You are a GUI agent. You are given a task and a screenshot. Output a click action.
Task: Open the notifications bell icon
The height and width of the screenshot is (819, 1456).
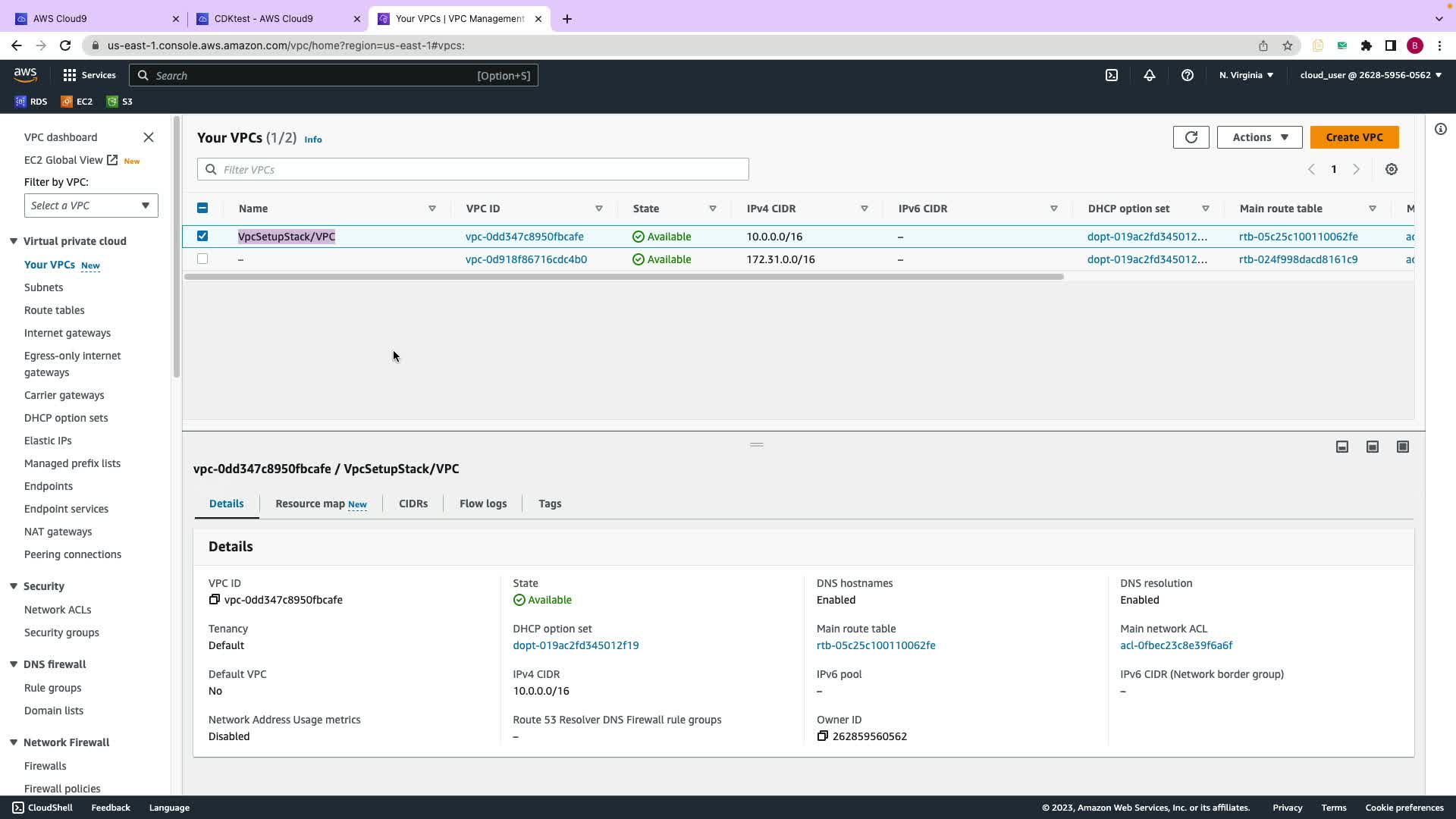click(1149, 75)
